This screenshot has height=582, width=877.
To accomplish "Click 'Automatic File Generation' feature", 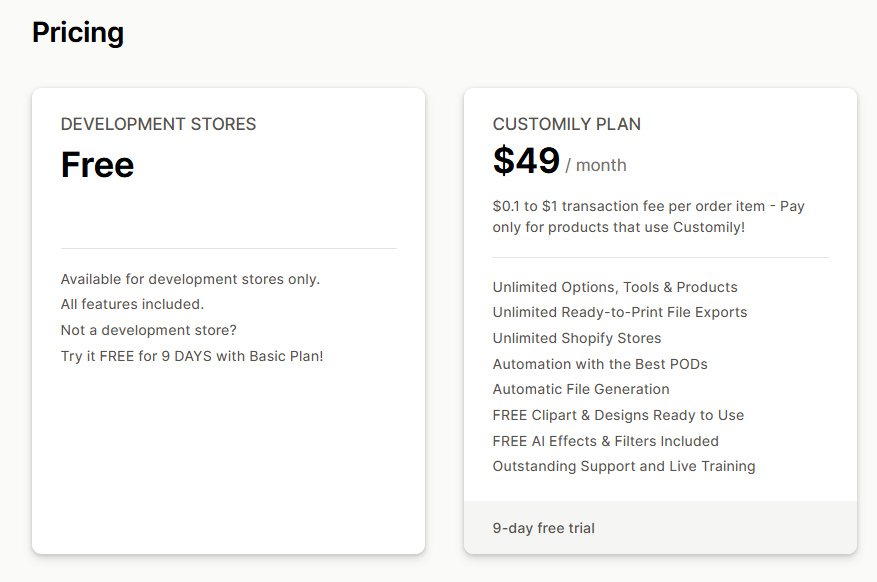I will point(581,389).
